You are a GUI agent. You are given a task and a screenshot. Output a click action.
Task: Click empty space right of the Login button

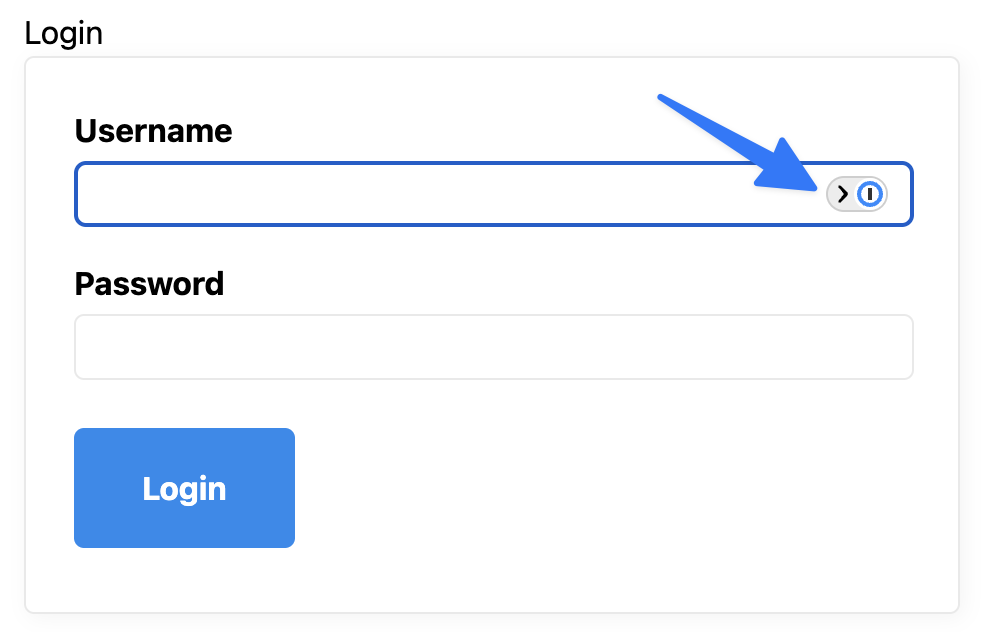click(x=600, y=488)
